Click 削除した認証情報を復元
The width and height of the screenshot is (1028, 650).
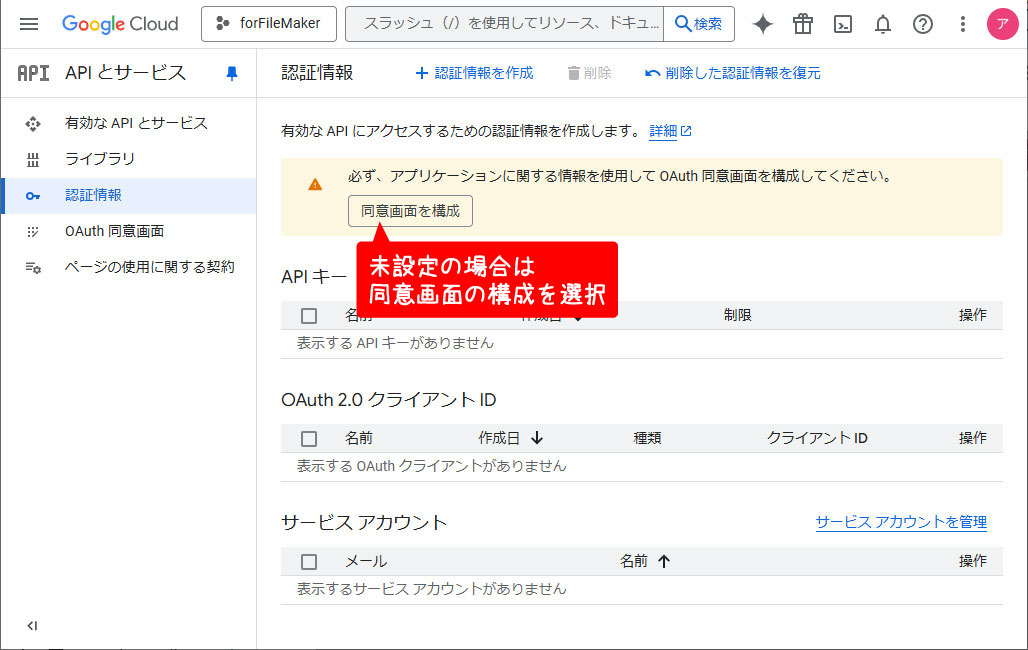coord(732,73)
